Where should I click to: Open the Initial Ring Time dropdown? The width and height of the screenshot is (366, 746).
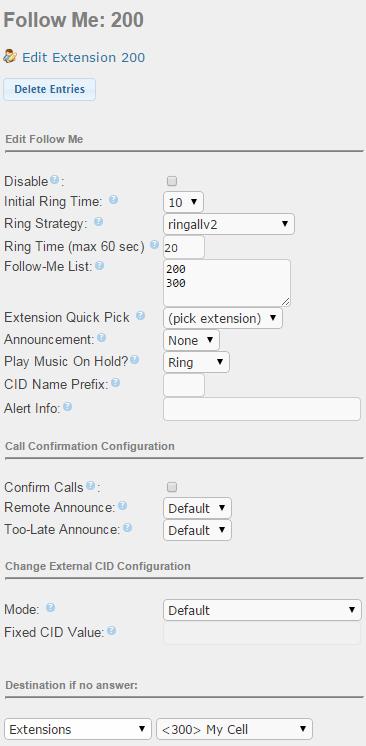click(183, 202)
